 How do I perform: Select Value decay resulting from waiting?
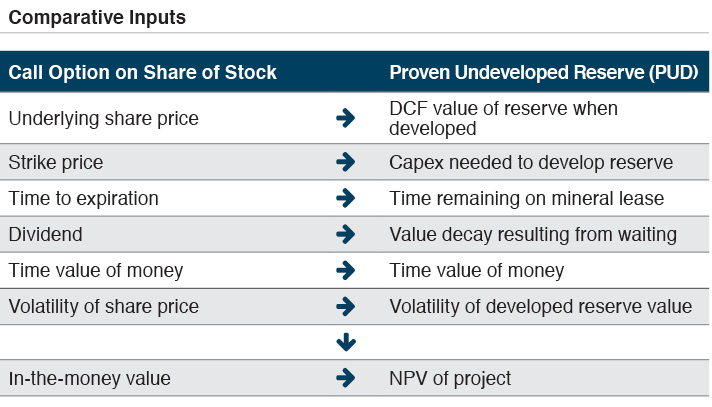[x=533, y=234]
